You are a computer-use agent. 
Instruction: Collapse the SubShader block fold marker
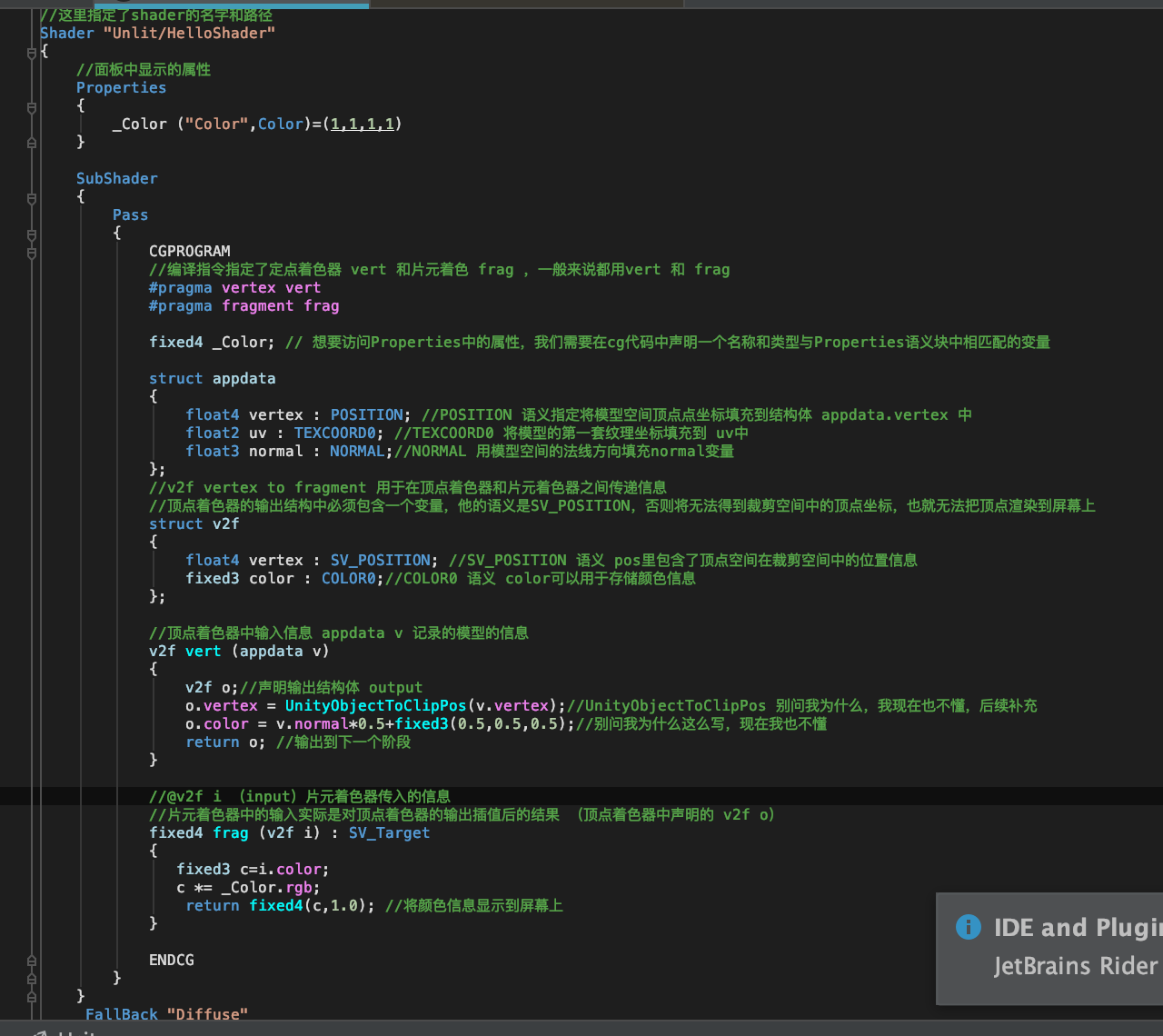point(32,198)
